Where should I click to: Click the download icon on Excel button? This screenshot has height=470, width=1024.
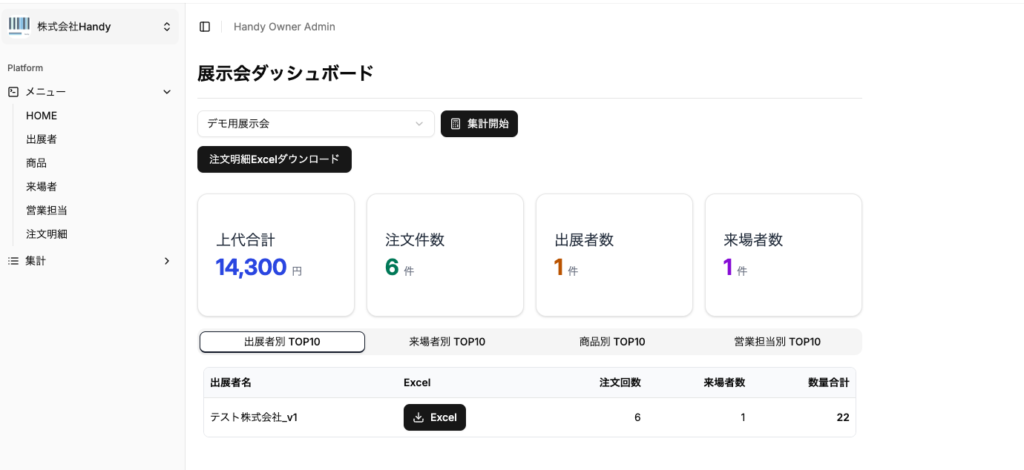point(419,418)
